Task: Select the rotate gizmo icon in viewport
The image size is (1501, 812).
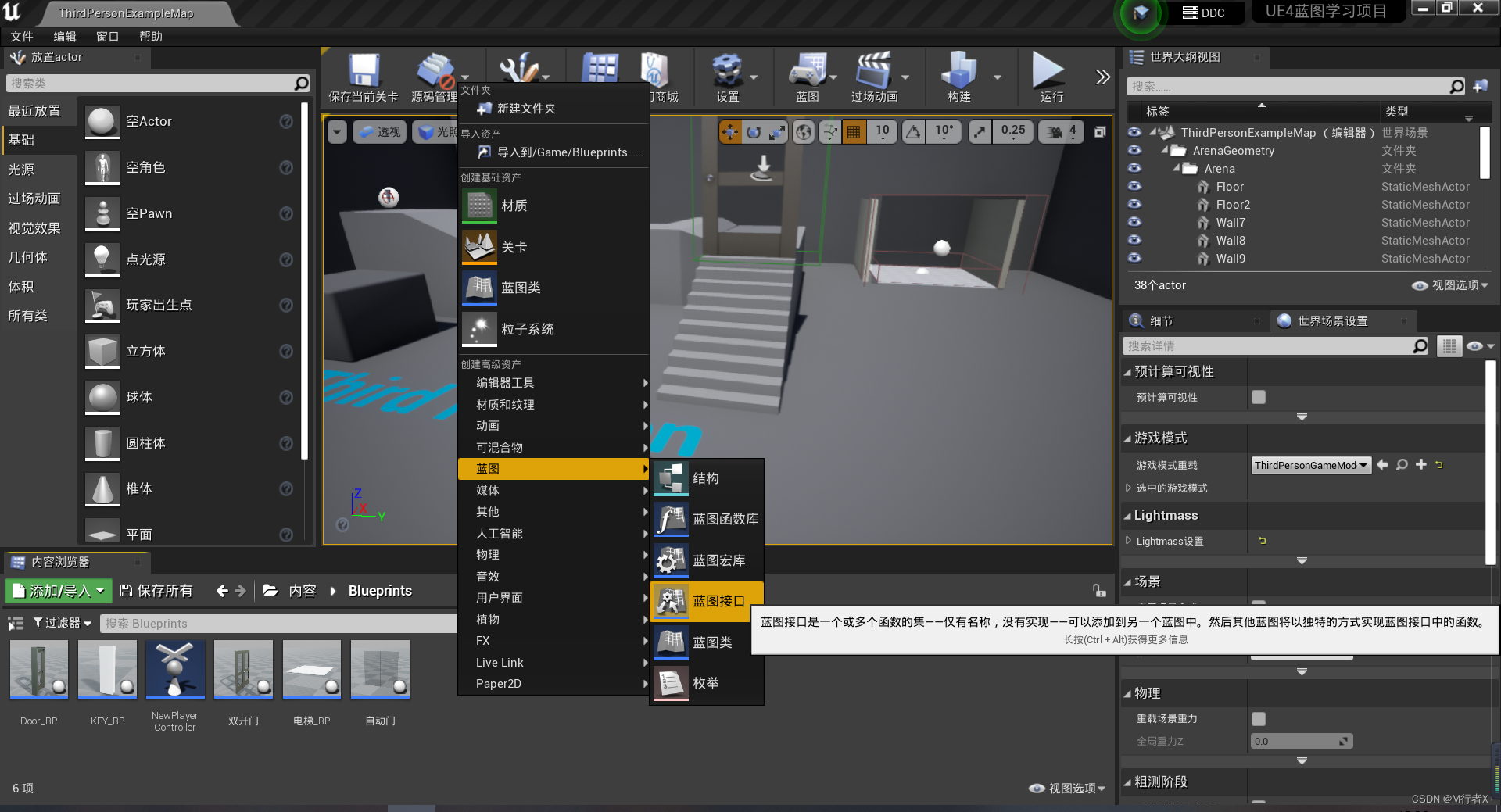Action: 754,132
